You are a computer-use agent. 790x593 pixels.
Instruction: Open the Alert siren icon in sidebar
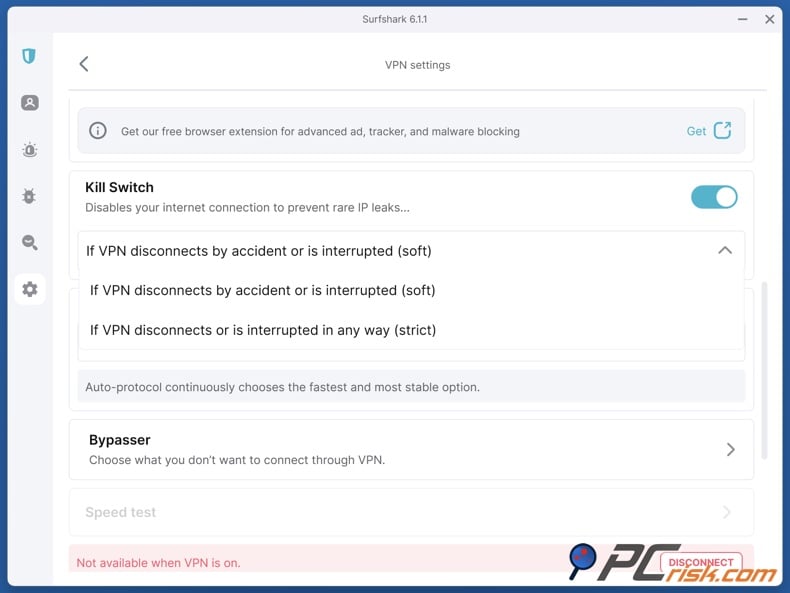(x=30, y=150)
